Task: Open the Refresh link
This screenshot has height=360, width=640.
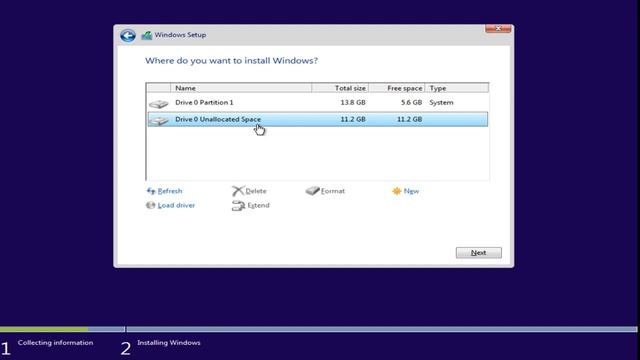Action: (x=170, y=191)
